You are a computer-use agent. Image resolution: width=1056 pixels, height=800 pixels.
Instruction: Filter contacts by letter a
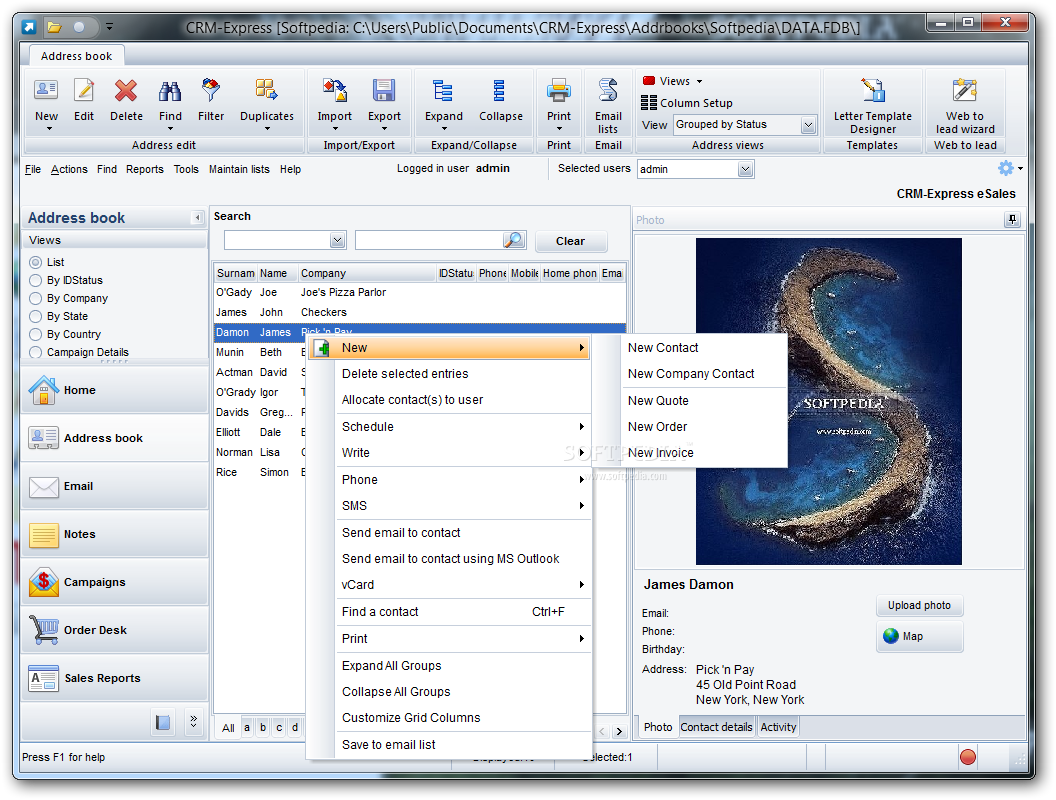[x=247, y=728]
